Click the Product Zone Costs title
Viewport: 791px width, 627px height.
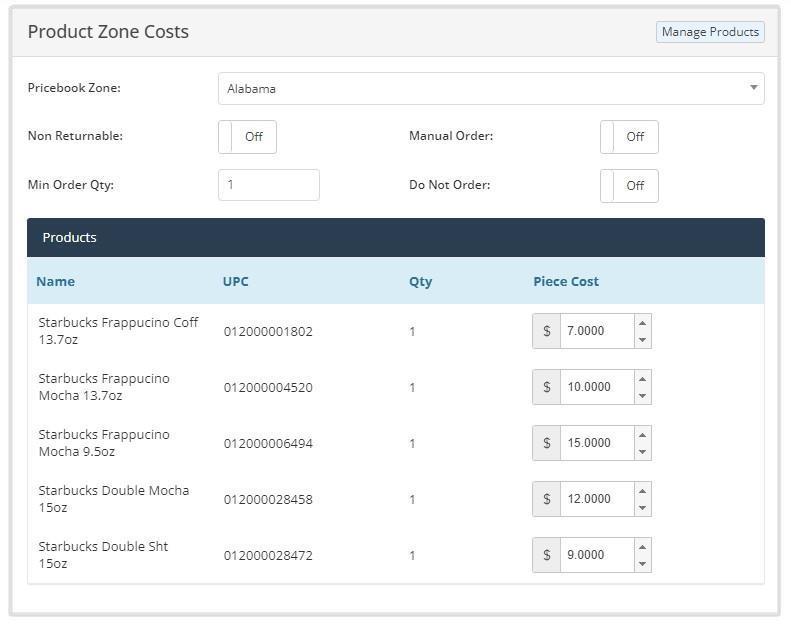[x=108, y=32]
